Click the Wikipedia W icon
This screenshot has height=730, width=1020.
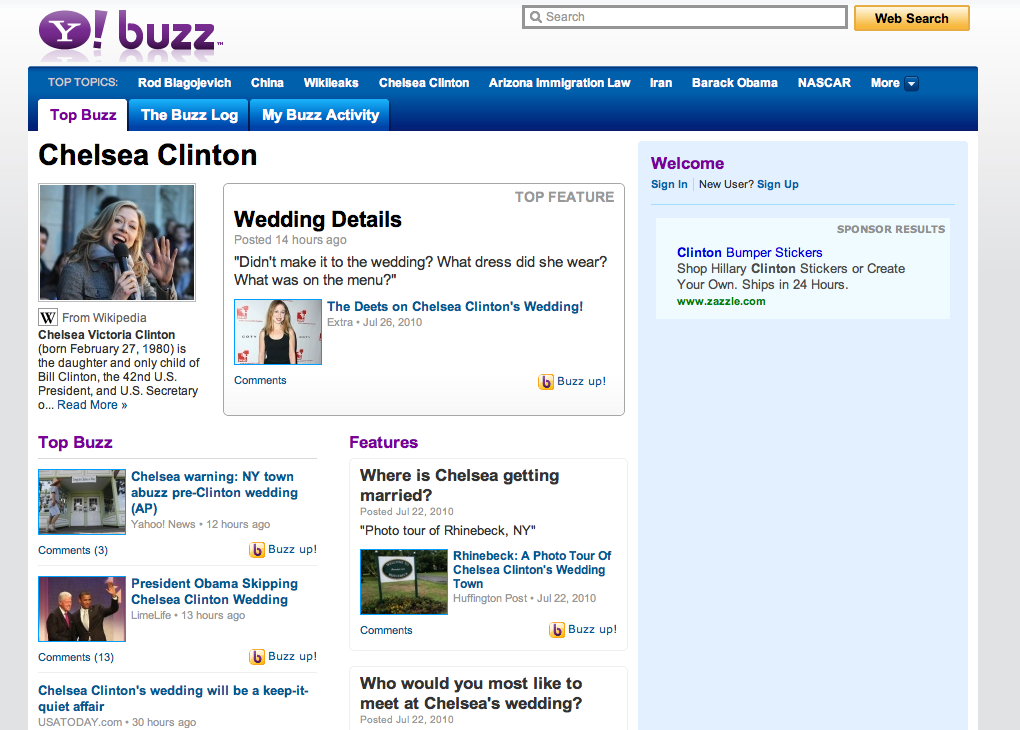(x=47, y=318)
